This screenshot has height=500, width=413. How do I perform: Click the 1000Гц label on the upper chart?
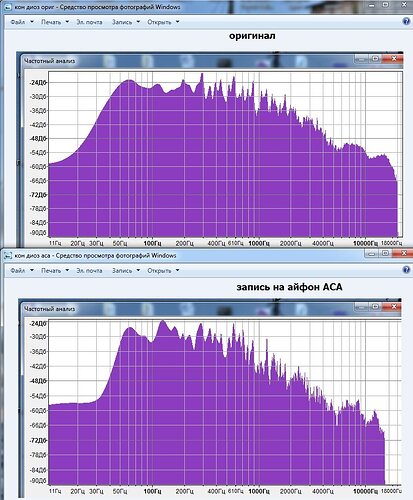[x=259, y=243]
